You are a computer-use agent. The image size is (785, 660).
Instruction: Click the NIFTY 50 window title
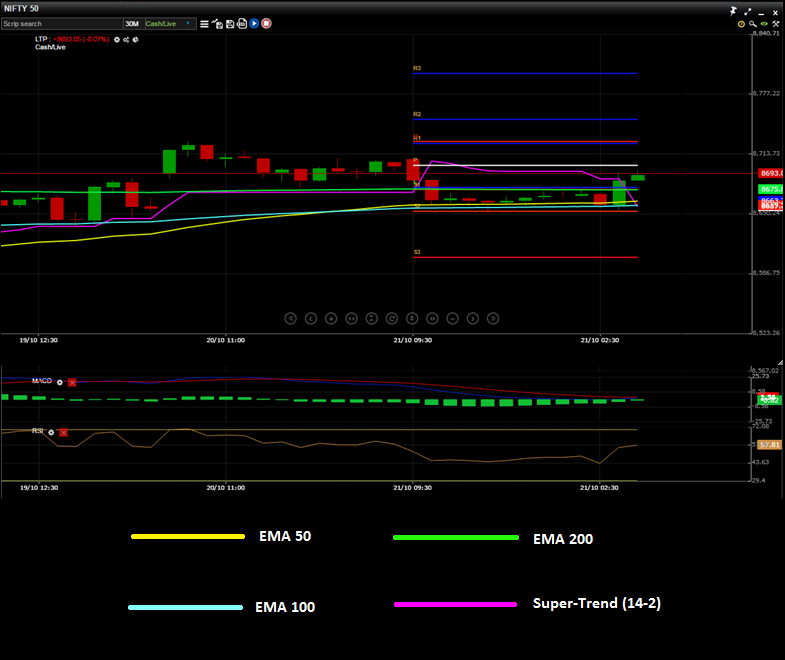pyautogui.click(x=22, y=9)
